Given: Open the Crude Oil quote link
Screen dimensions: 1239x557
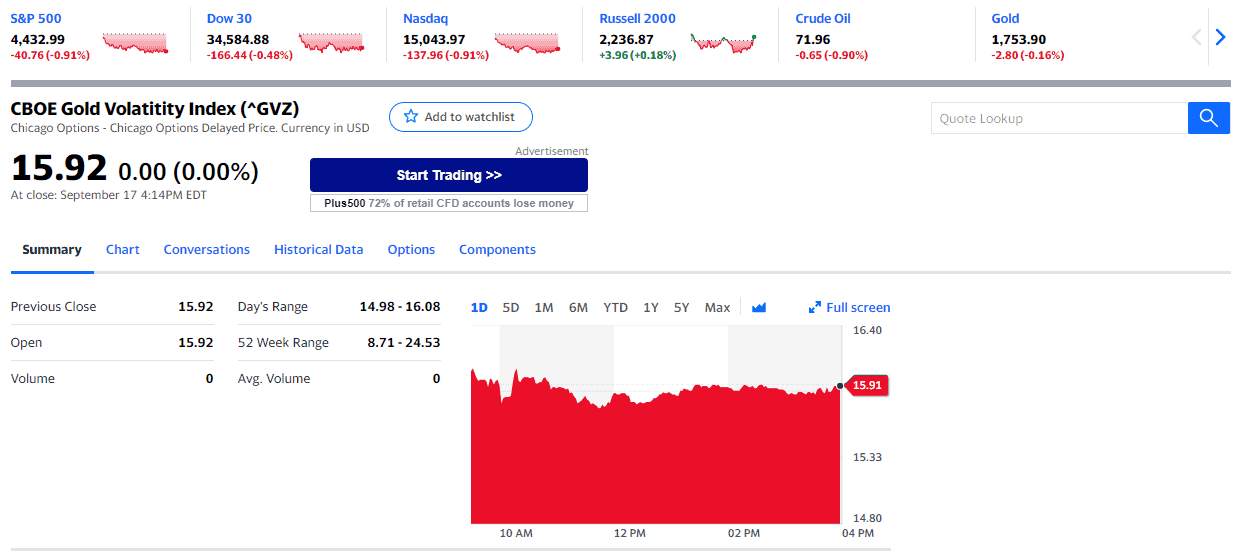Looking at the screenshot, I should 823,18.
